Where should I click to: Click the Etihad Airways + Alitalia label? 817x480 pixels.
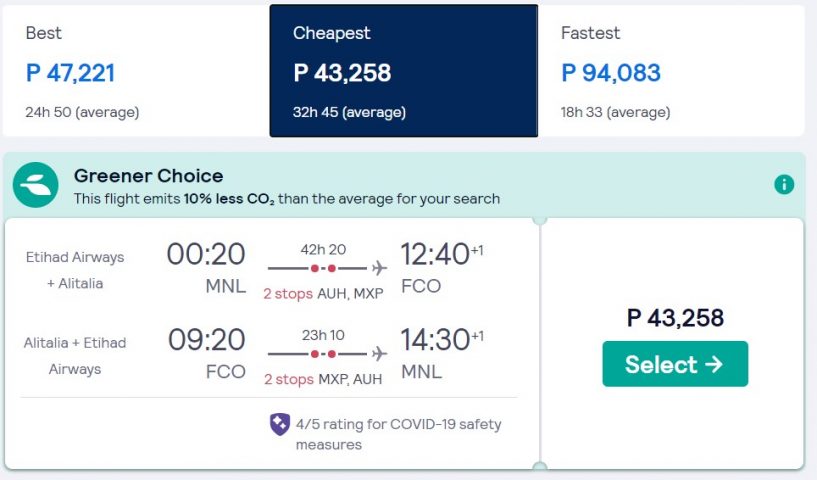[x=75, y=270]
